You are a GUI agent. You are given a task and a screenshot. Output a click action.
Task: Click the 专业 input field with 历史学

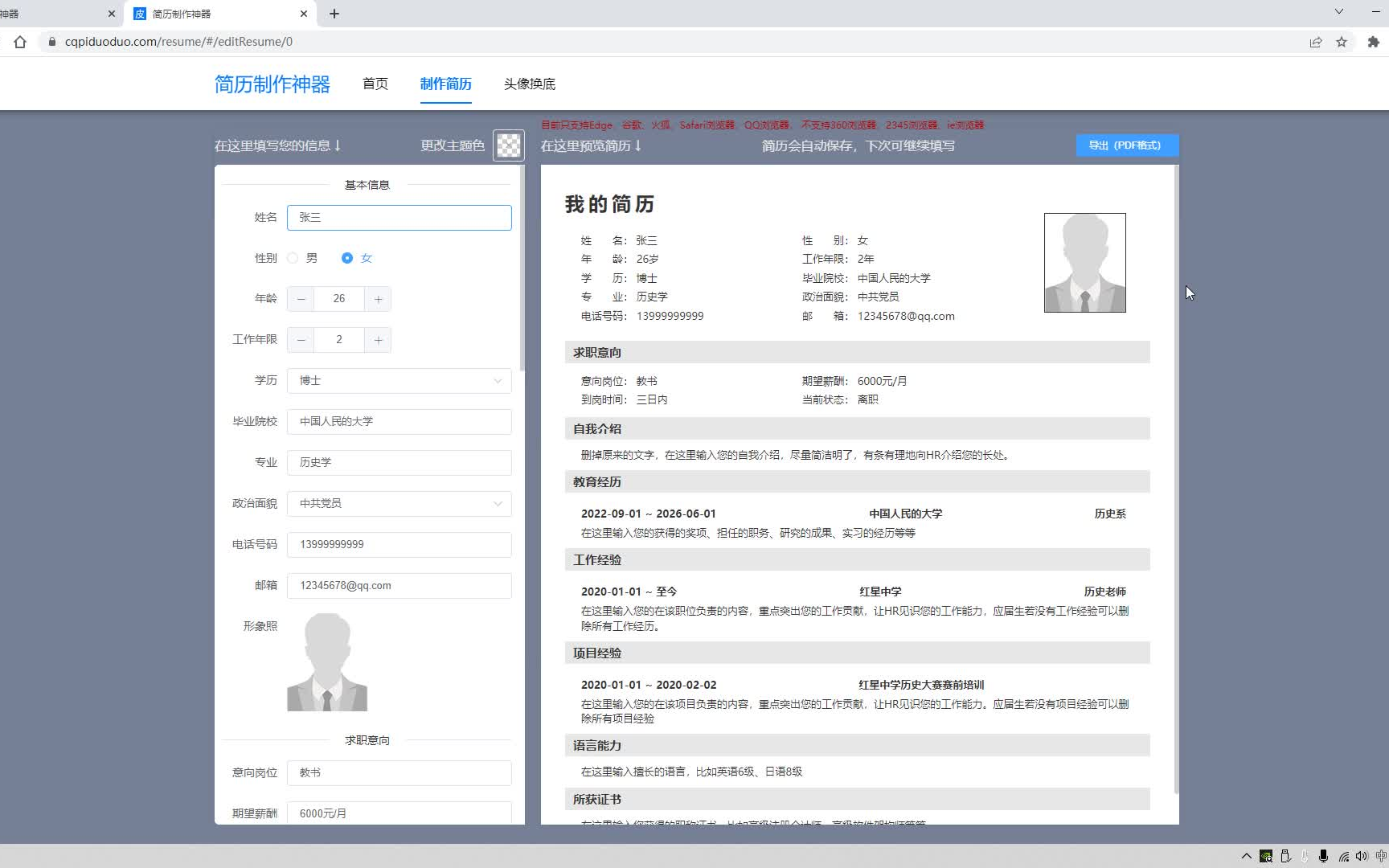[399, 463]
